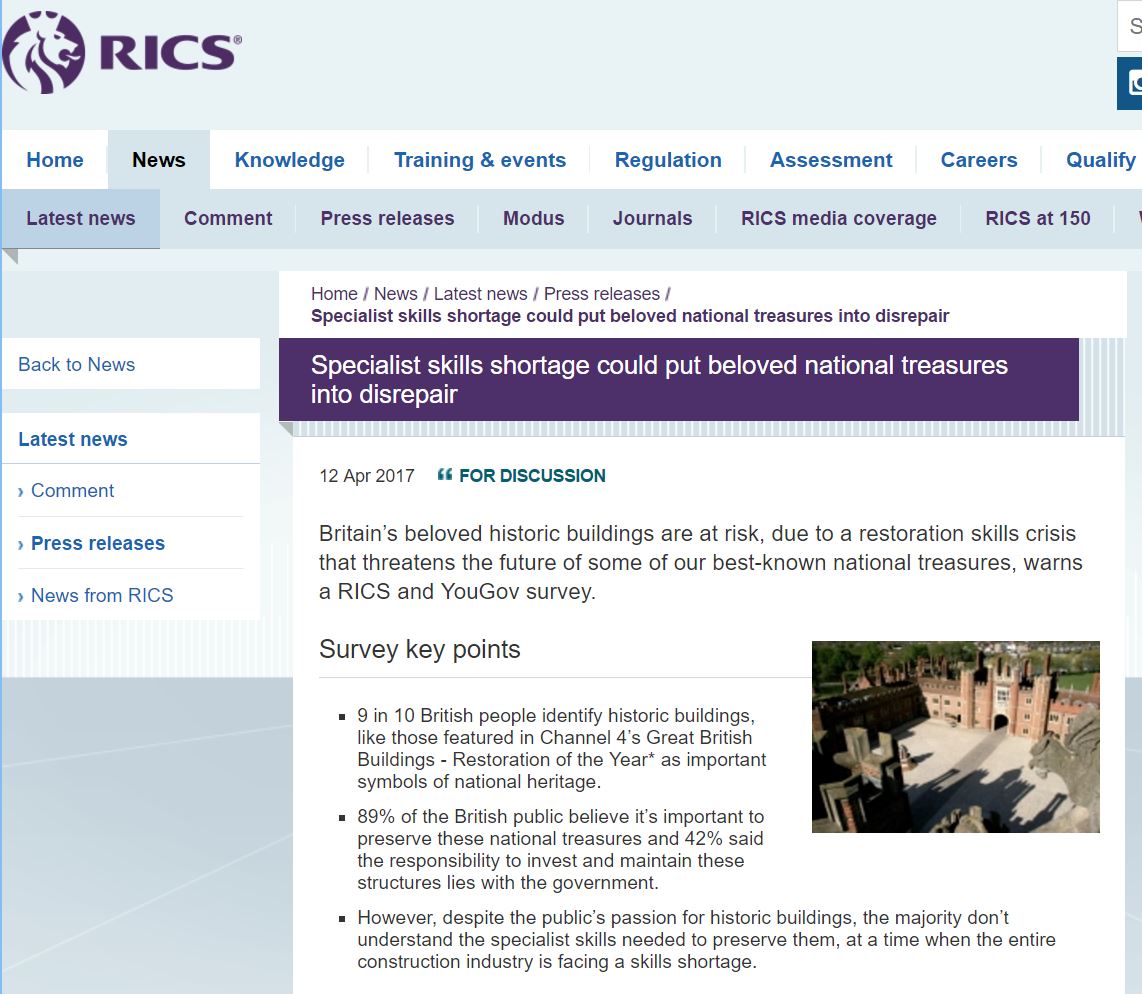Open the Home main navigation tab

(55, 159)
